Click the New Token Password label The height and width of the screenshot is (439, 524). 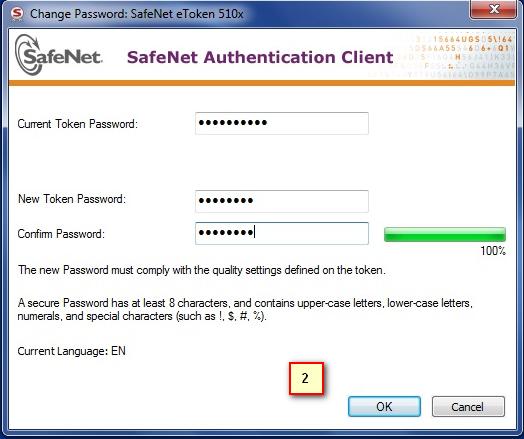(72, 199)
